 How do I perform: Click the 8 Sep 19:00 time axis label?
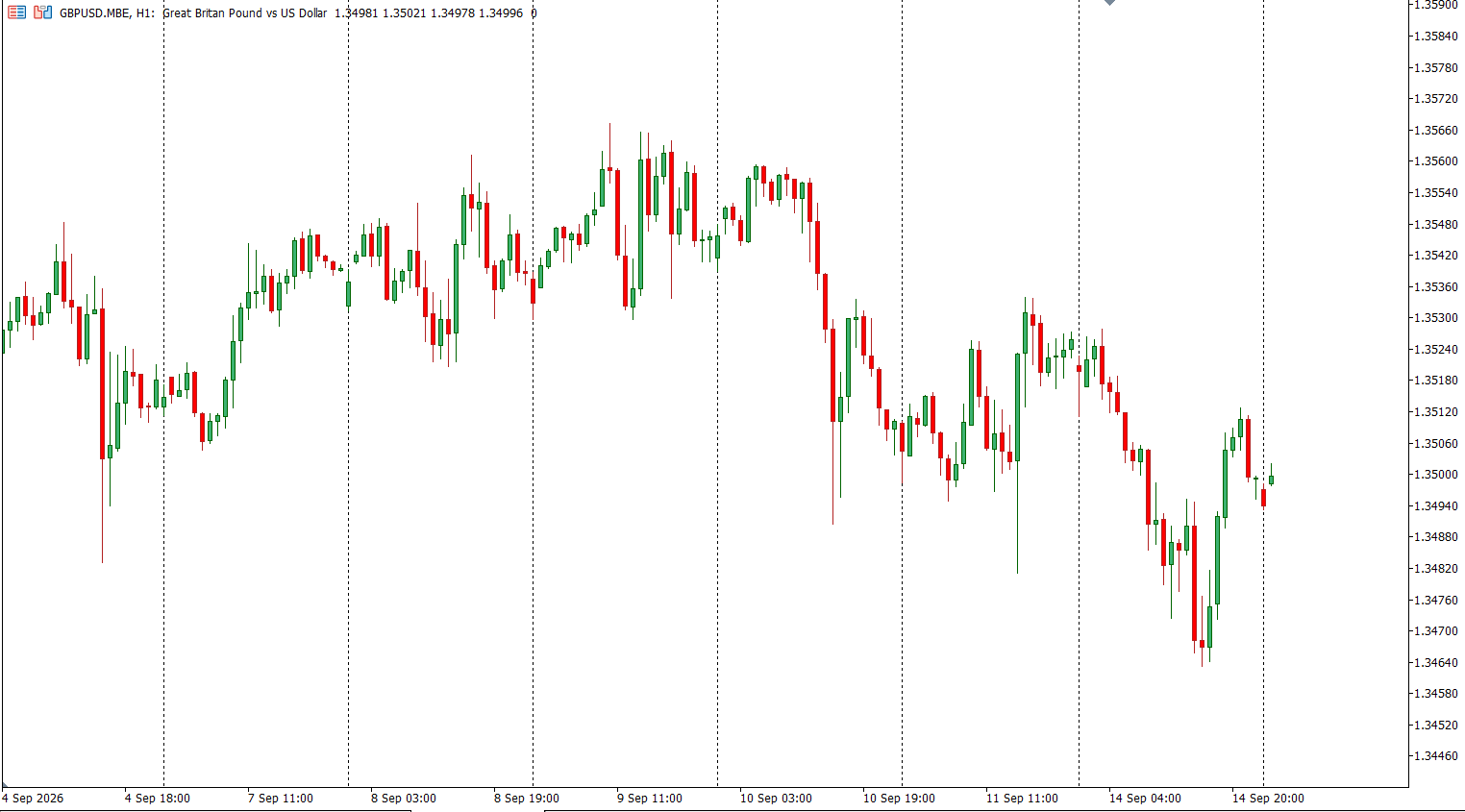coord(527,799)
